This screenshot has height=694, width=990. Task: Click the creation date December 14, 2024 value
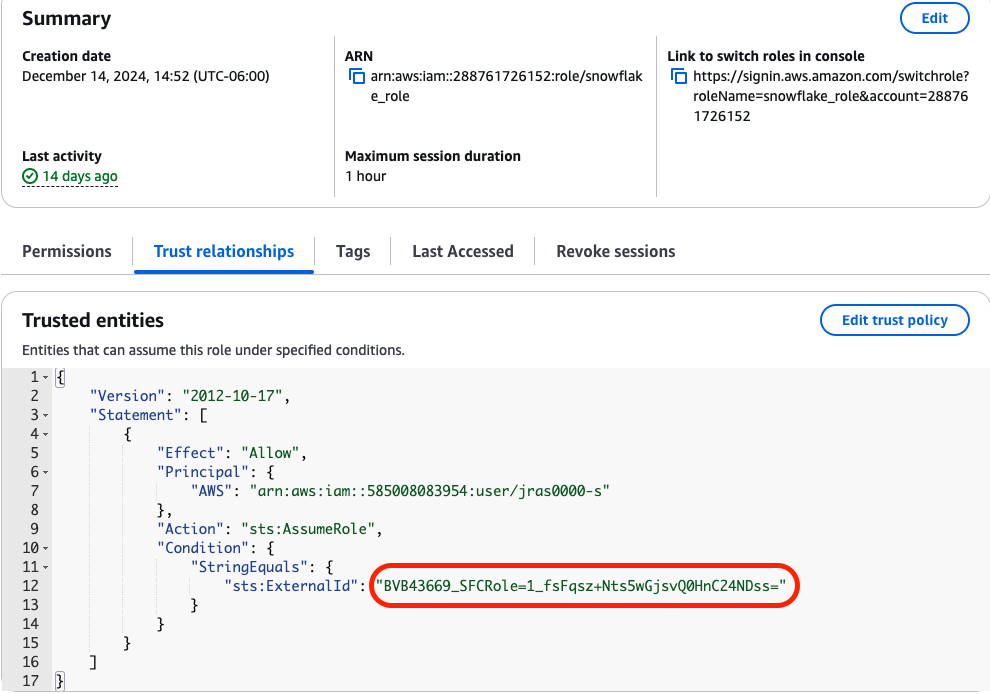pyautogui.click(x=146, y=76)
